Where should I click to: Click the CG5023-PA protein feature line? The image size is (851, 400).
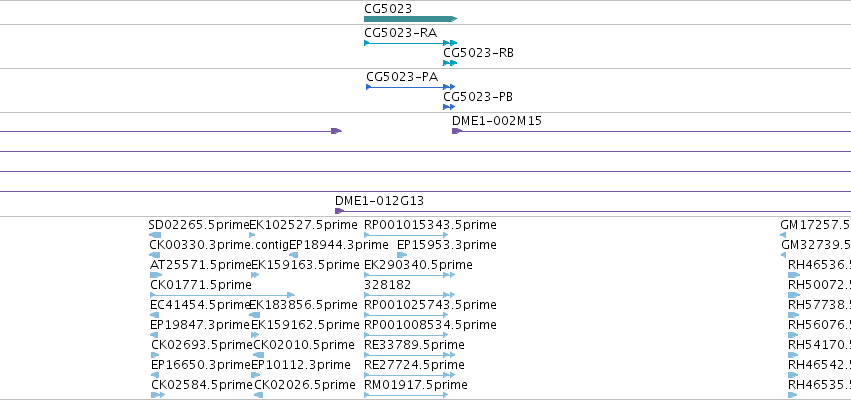click(x=410, y=87)
